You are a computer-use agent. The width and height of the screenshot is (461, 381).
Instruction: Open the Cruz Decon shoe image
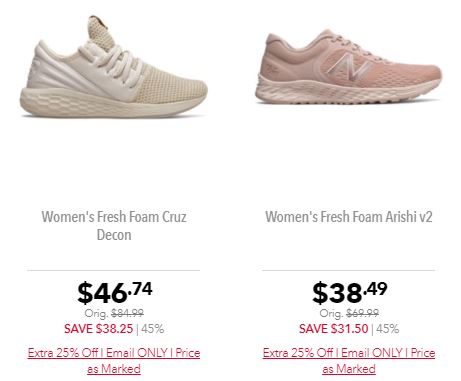click(x=113, y=67)
